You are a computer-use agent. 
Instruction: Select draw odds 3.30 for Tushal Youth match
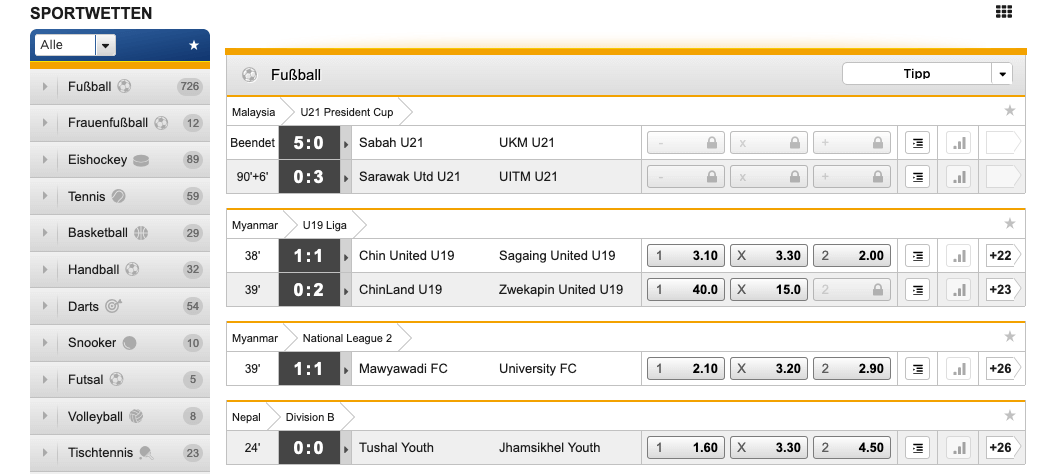[x=769, y=447]
